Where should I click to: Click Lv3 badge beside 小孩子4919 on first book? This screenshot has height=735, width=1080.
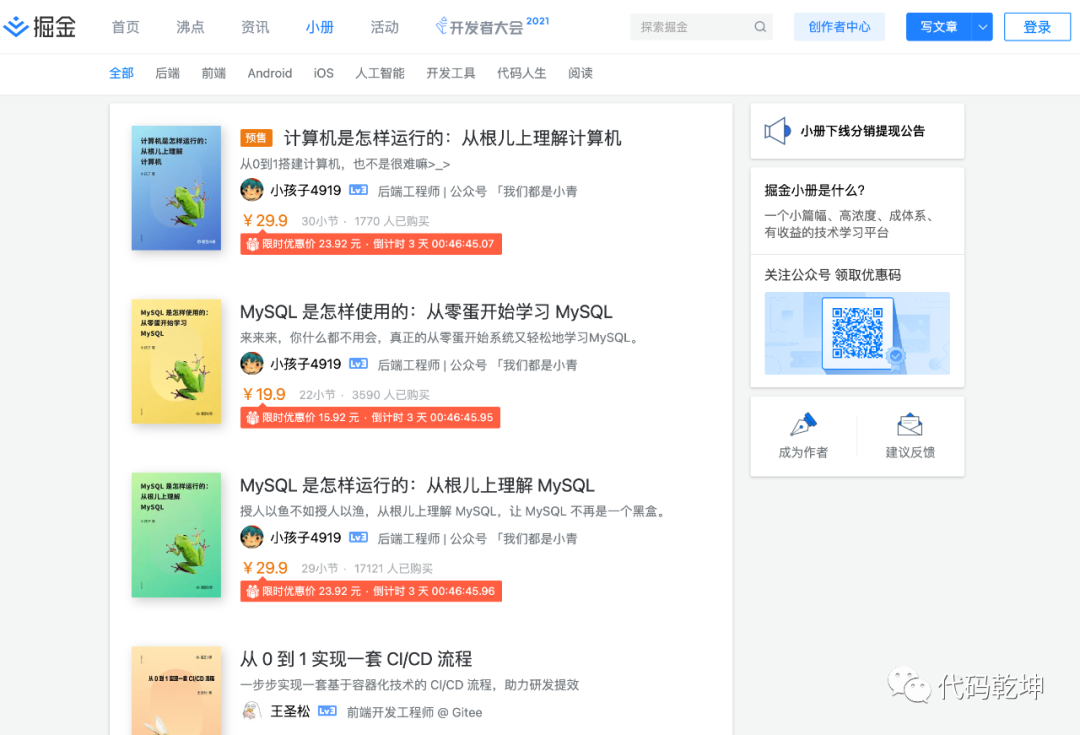(358, 190)
